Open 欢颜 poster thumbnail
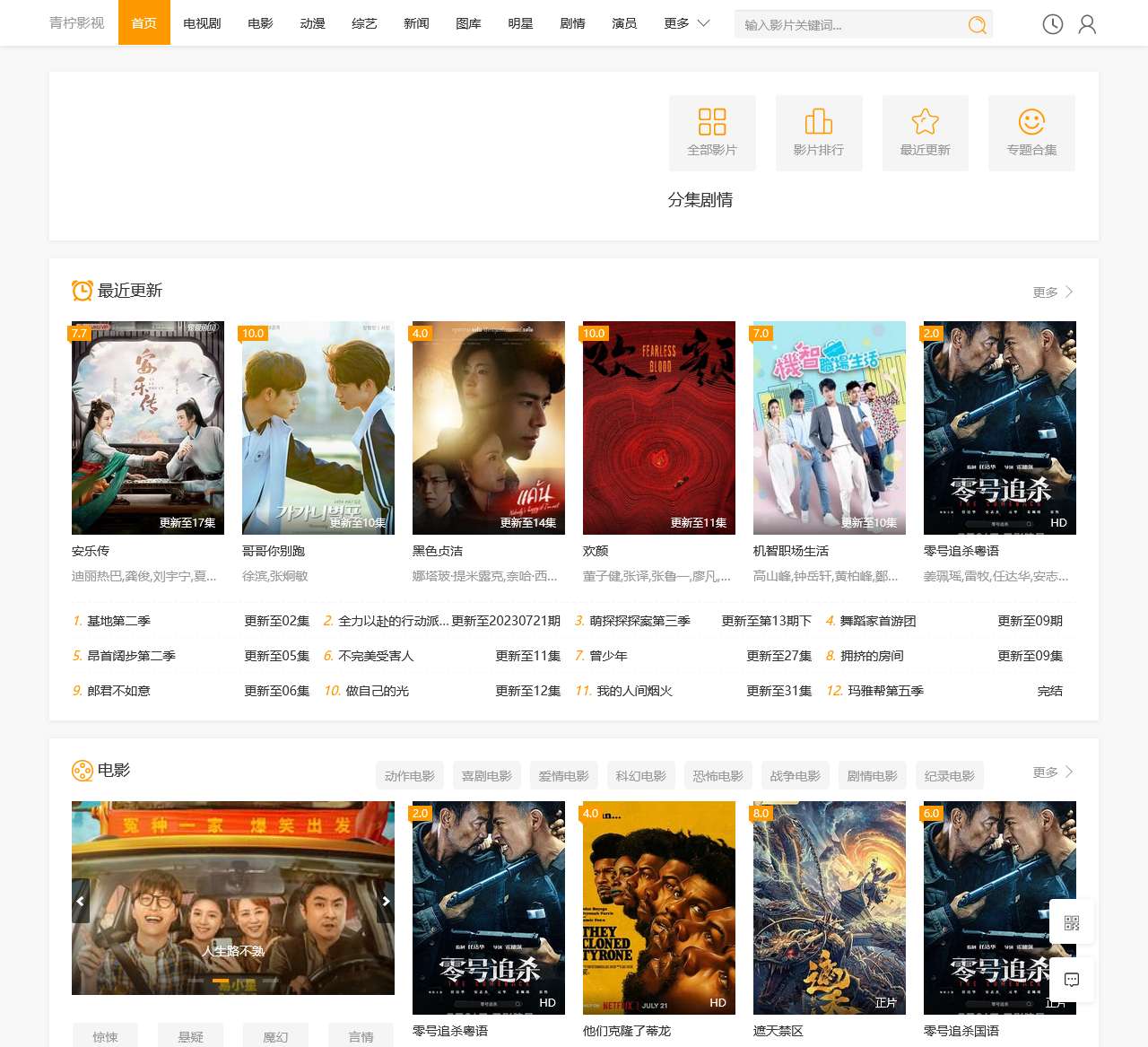The image size is (1148, 1047). pos(659,428)
